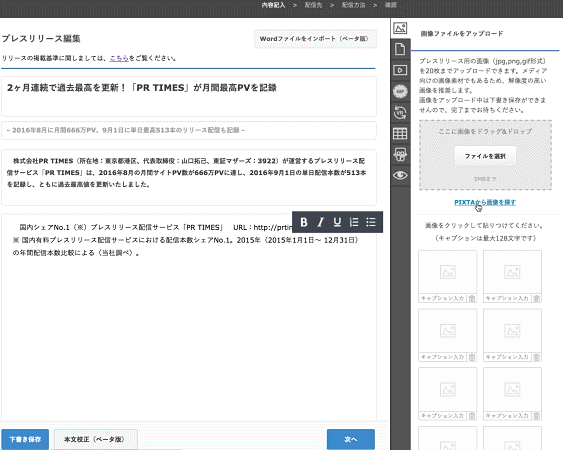This screenshot has width=563, height=450.
Task: Click Wordファイルをインポート (ベータ版) button
Action: [x=315, y=39]
